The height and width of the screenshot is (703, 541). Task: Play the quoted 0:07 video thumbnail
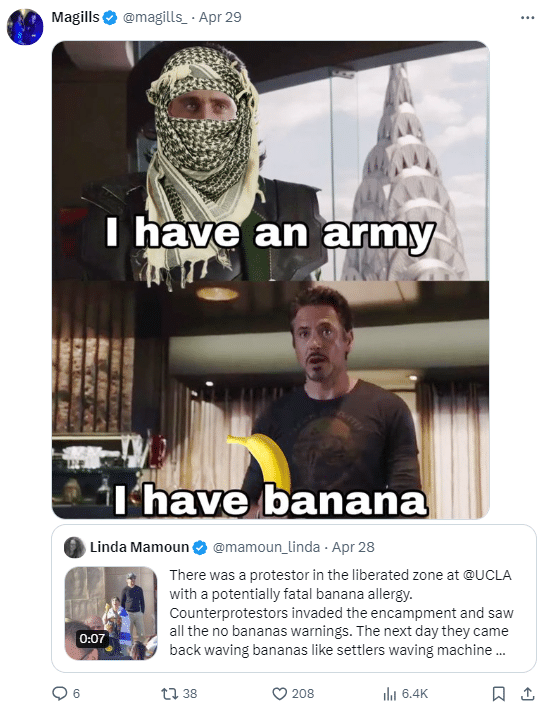tap(111, 613)
